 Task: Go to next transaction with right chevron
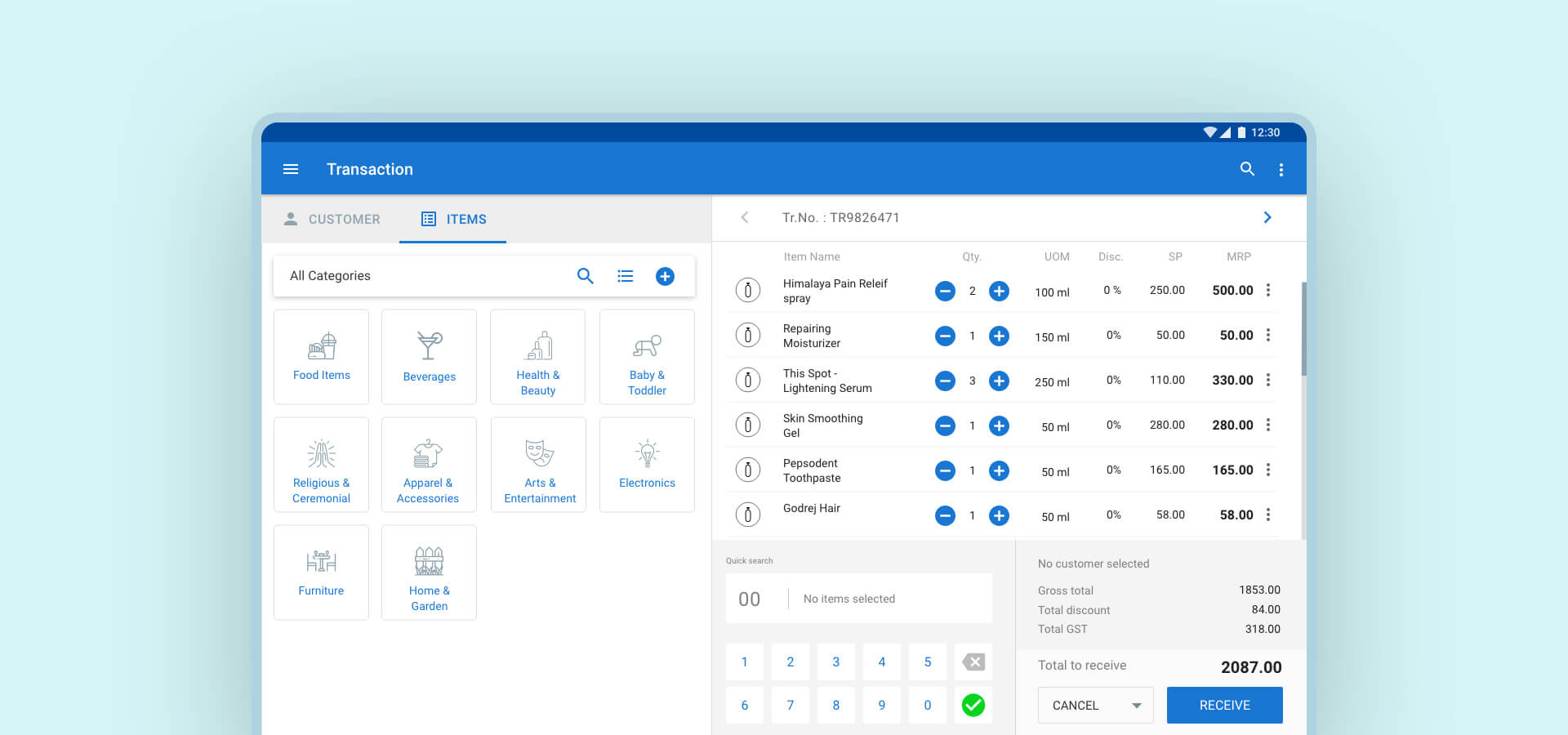point(1267,217)
